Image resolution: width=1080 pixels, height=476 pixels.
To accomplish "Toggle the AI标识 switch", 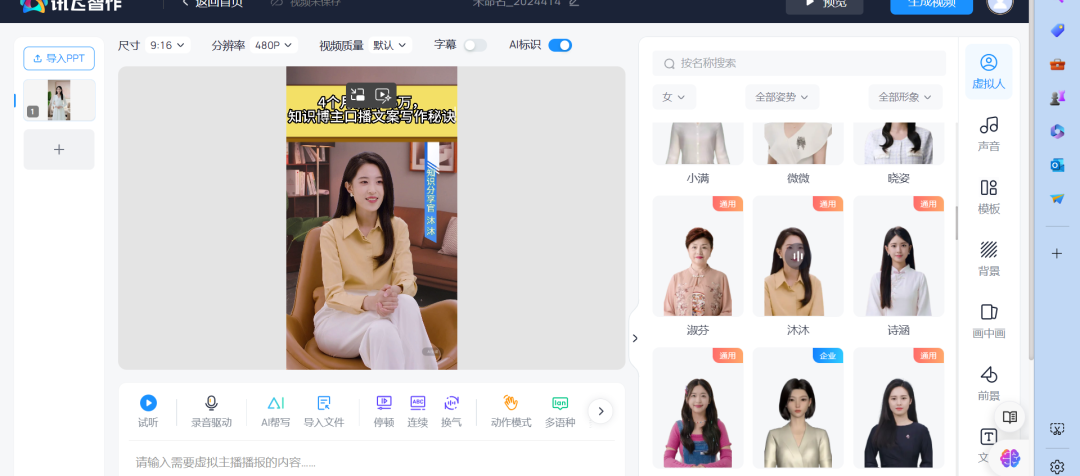I will [x=560, y=45].
